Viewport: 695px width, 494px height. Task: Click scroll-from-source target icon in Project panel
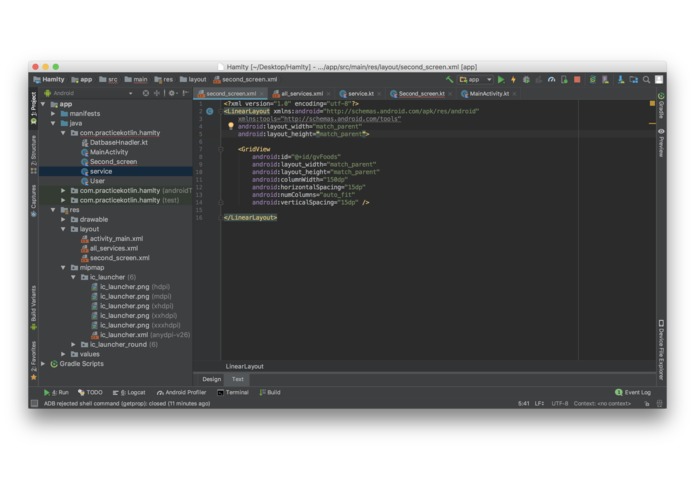pyautogui.click(x=146, y=93)
